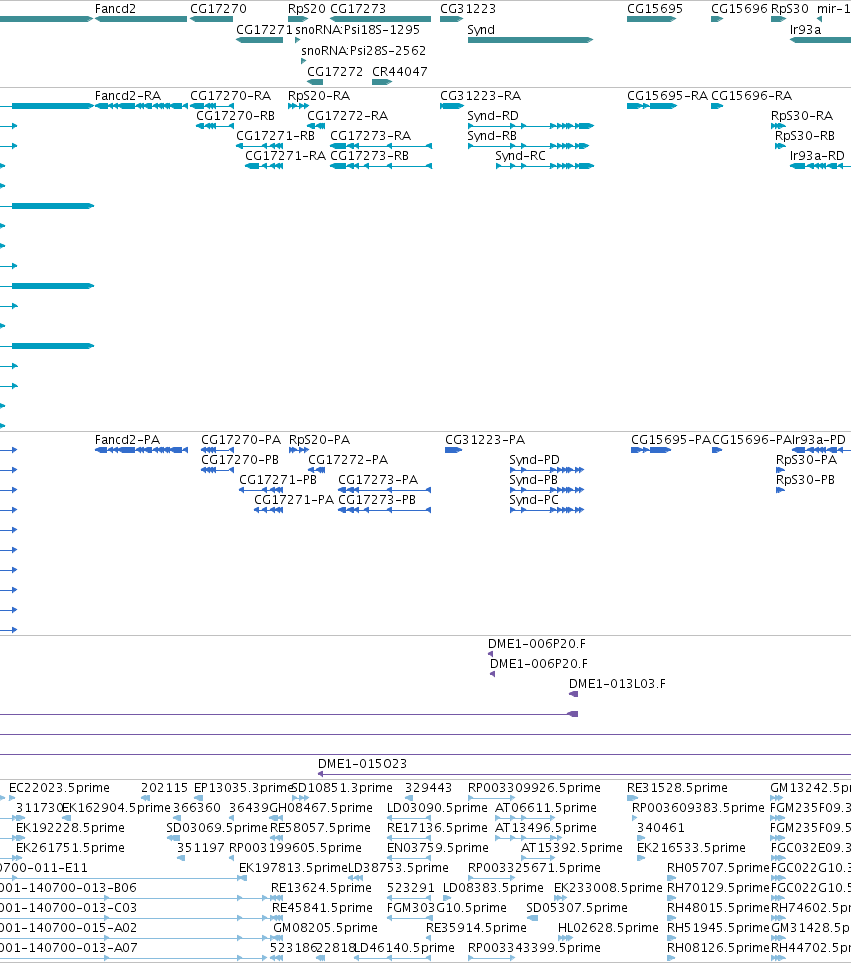Select EST HL02628.5prime
This screenshot has width=851, height=963.
(608, 928)
